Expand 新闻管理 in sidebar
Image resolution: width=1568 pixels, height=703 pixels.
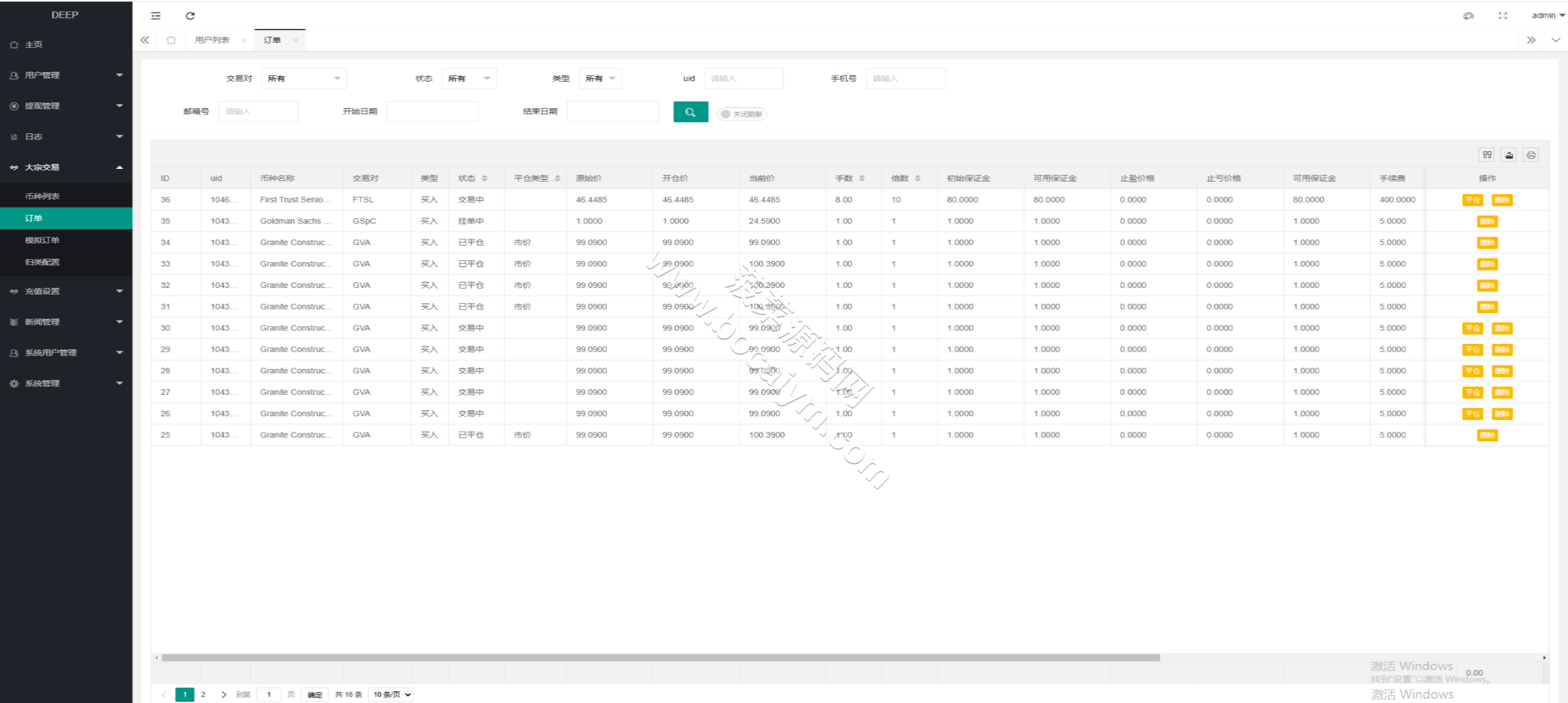pos(66,322)
